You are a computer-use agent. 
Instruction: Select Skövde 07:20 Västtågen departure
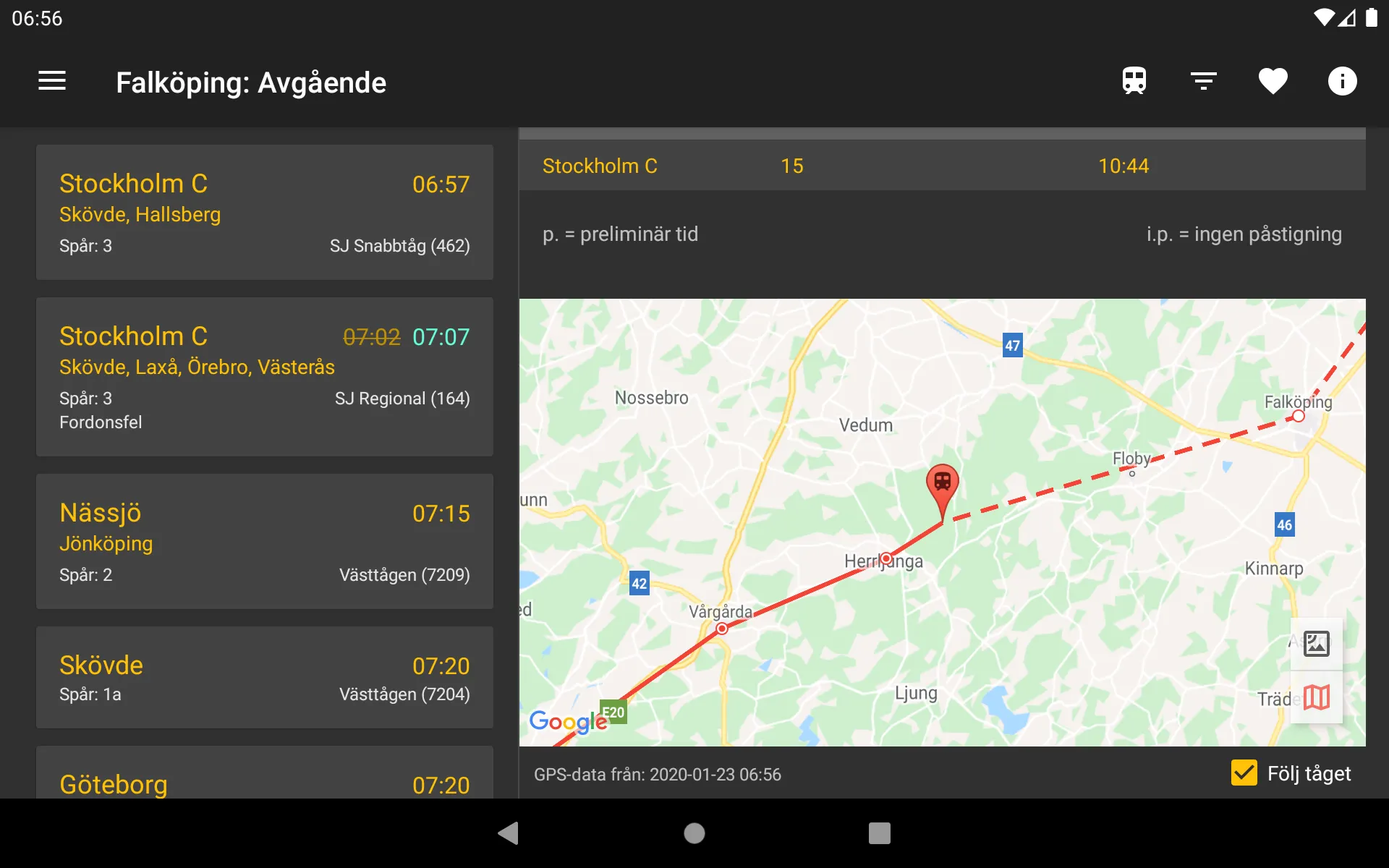point(264,679)
